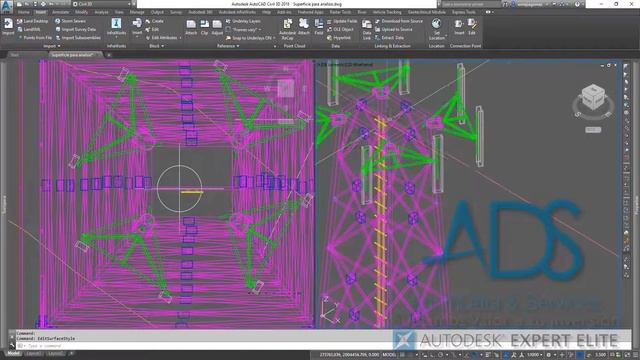Image resolution: width=640 pixels, height=360 pixels.
Task: Click Create block icon
Action: [154, 21]
